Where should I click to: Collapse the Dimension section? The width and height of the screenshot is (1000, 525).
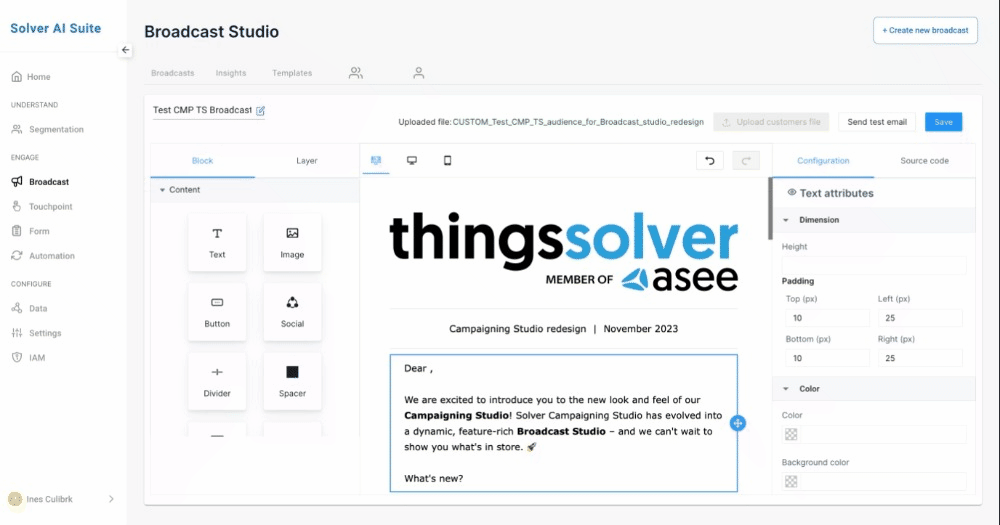[x=786, y=220]
